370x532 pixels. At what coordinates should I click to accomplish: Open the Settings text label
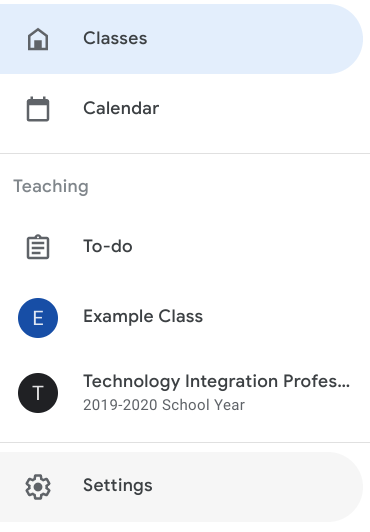(118, 485)
